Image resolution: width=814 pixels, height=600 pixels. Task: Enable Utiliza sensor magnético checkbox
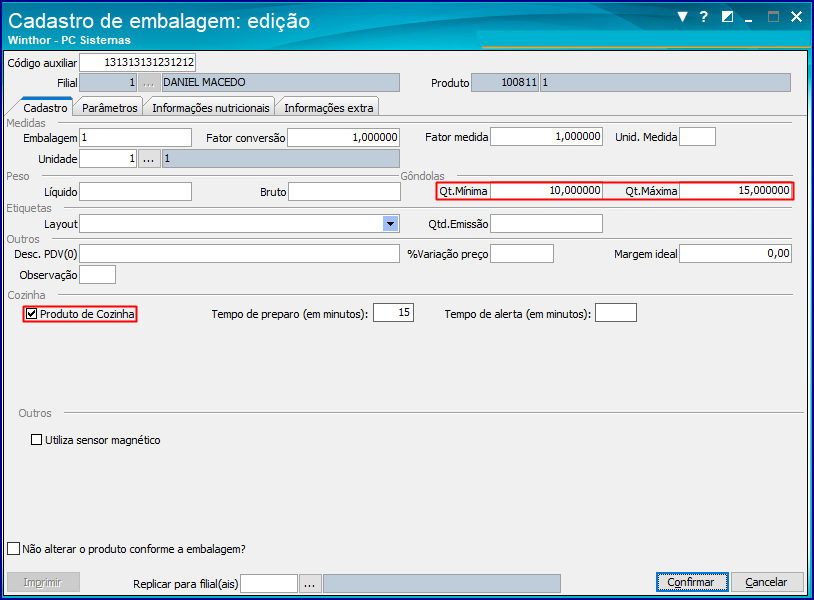(36, 440)
